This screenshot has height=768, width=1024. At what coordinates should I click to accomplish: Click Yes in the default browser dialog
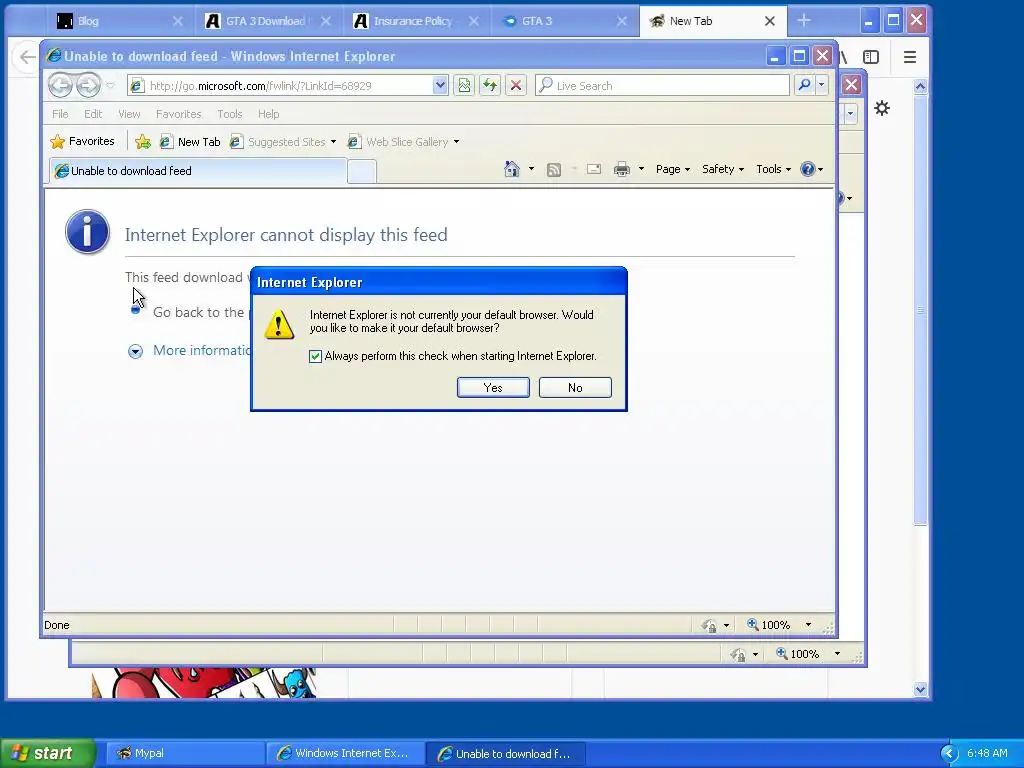click(493, 388)
